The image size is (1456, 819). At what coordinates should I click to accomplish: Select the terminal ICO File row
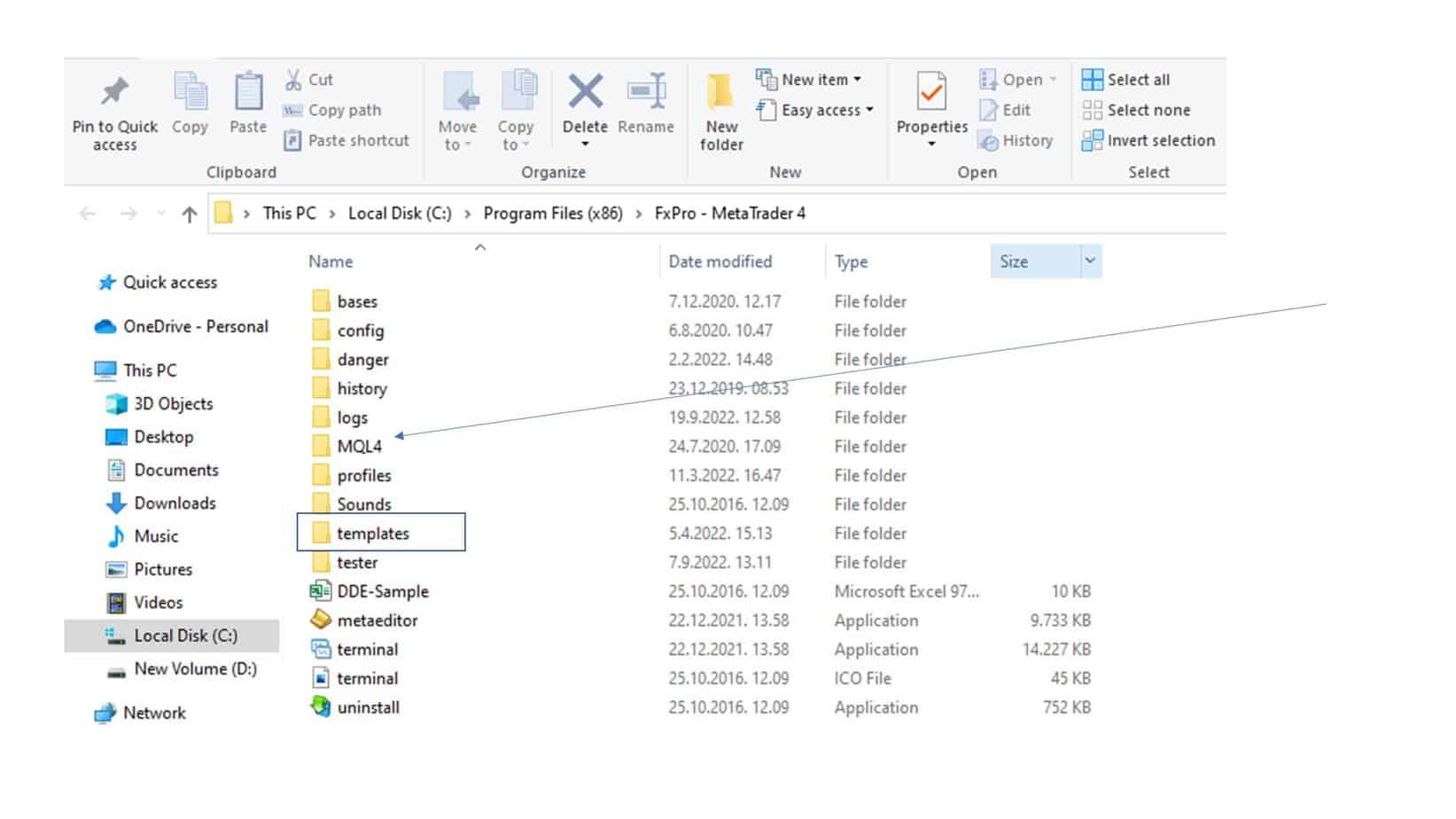(x=700, y=678)
